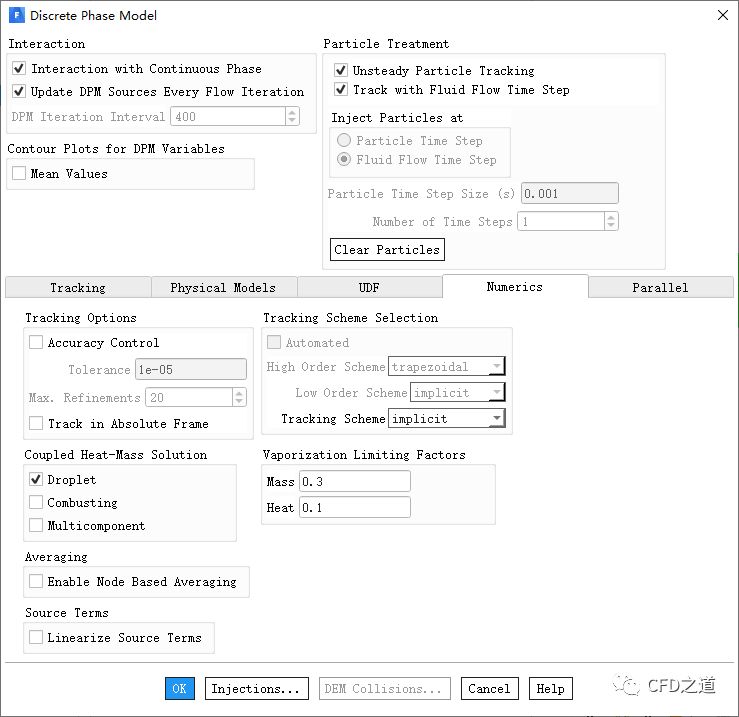Enable Mean Values for contour plots
739x717 pixels.
click(19, 174)
